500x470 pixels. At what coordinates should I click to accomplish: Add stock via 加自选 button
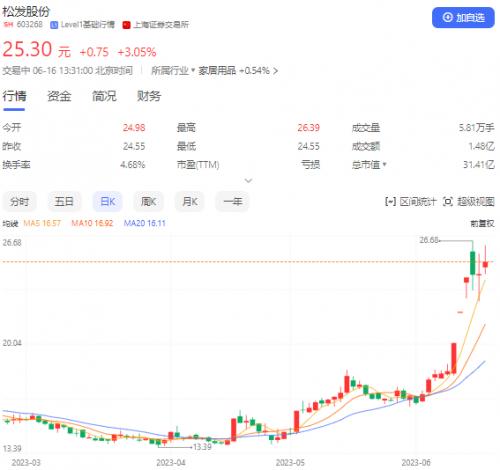point(463,18)
